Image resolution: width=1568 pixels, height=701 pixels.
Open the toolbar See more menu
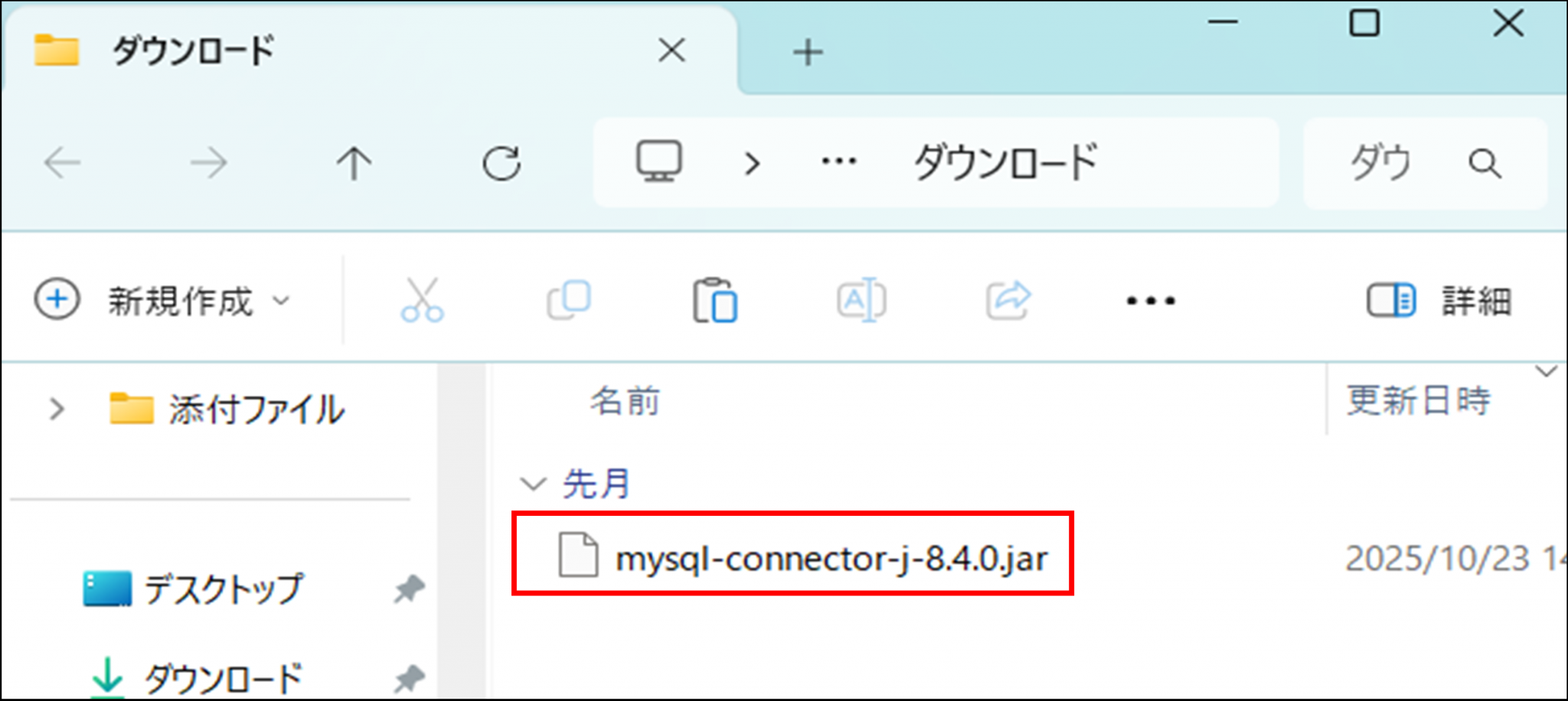1150,300
